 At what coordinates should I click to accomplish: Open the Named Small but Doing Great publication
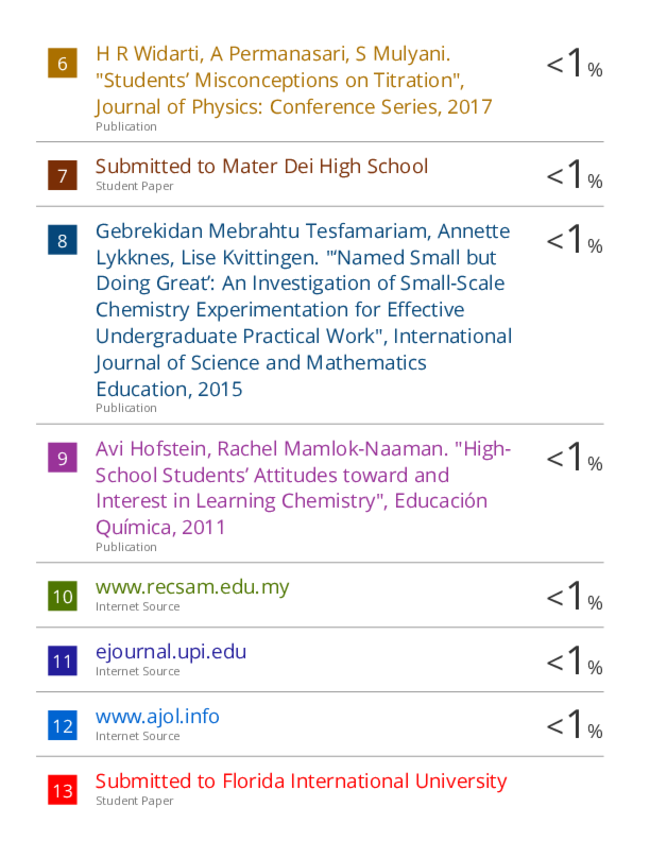click(x=304, y=309)
